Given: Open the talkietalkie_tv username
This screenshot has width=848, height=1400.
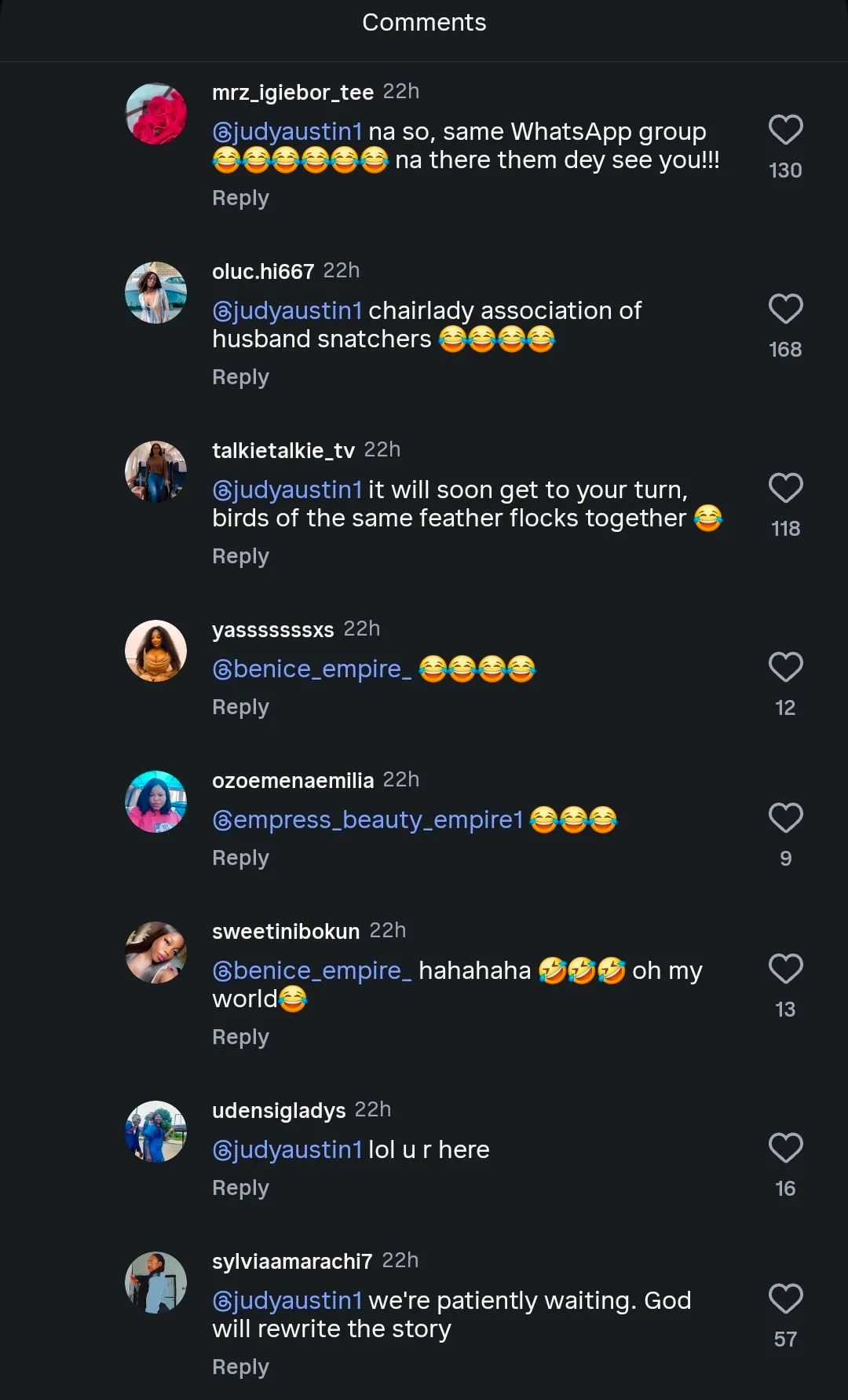Looking at the screenshot, I should pyautogui.click(x=283, y=450).
